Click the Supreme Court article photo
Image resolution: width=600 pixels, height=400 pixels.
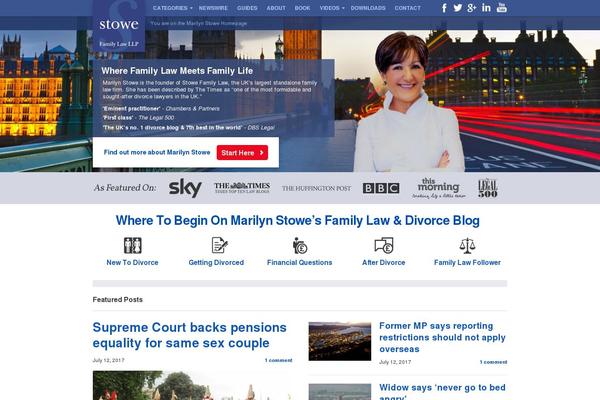click(x=192, y=385)
